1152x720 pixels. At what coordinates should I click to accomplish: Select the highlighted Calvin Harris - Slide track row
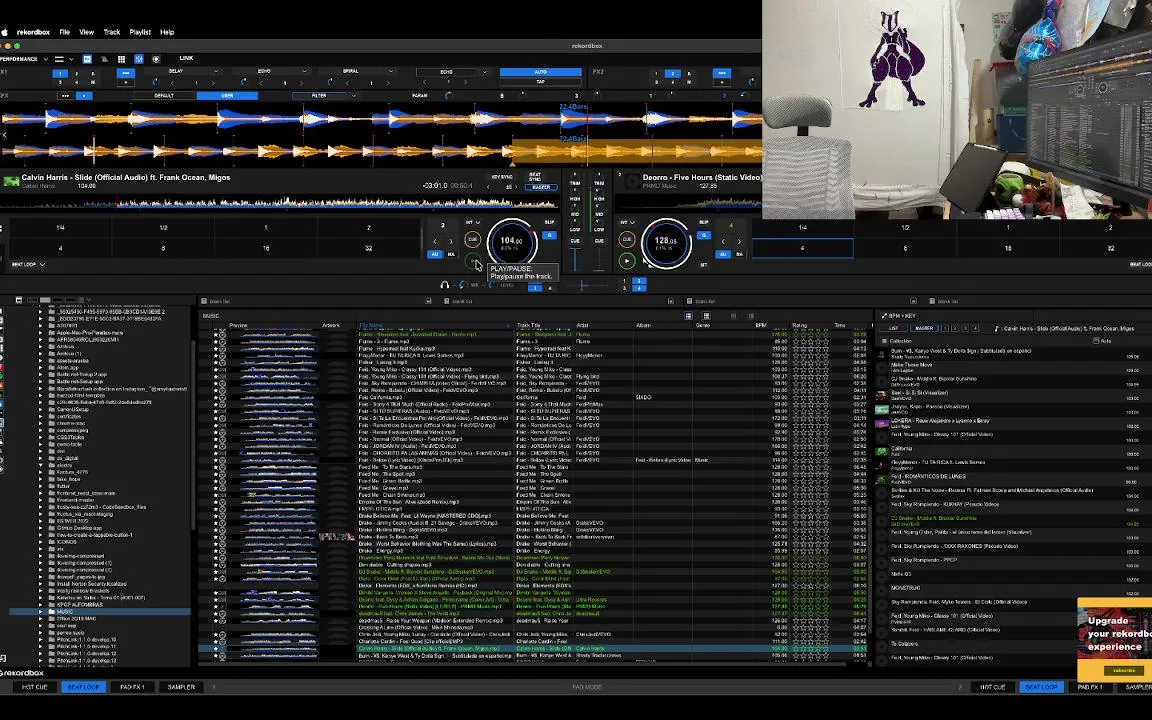(x=533, y=649)
